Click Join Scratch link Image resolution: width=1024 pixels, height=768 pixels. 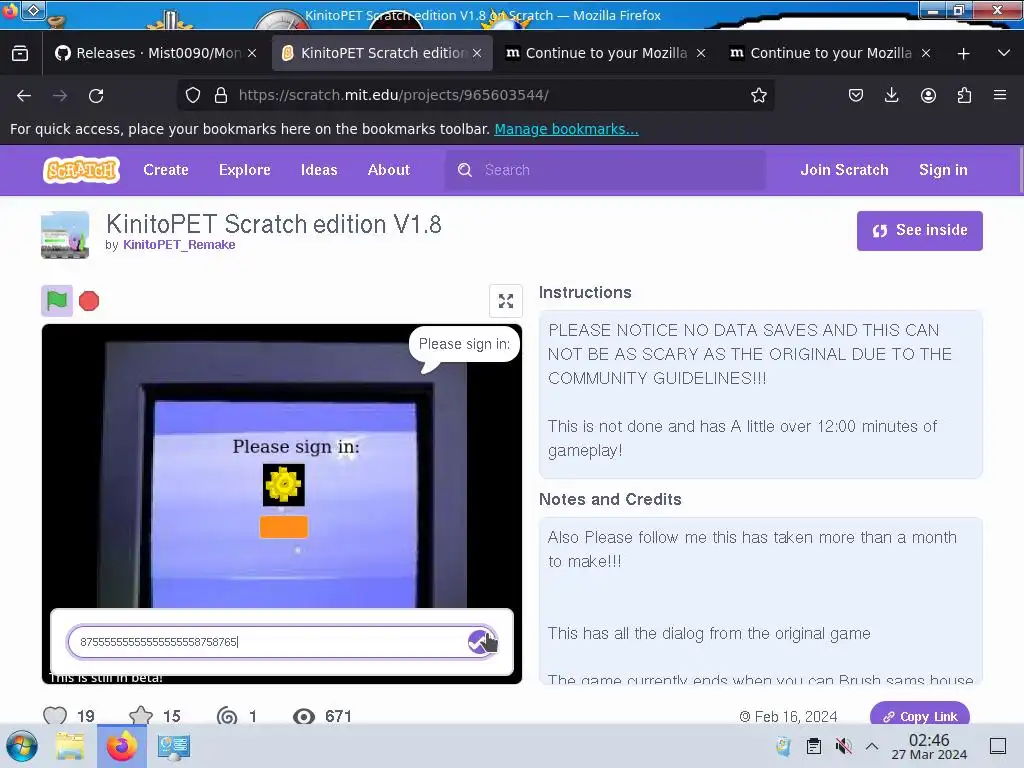click(x=844, y=170)
